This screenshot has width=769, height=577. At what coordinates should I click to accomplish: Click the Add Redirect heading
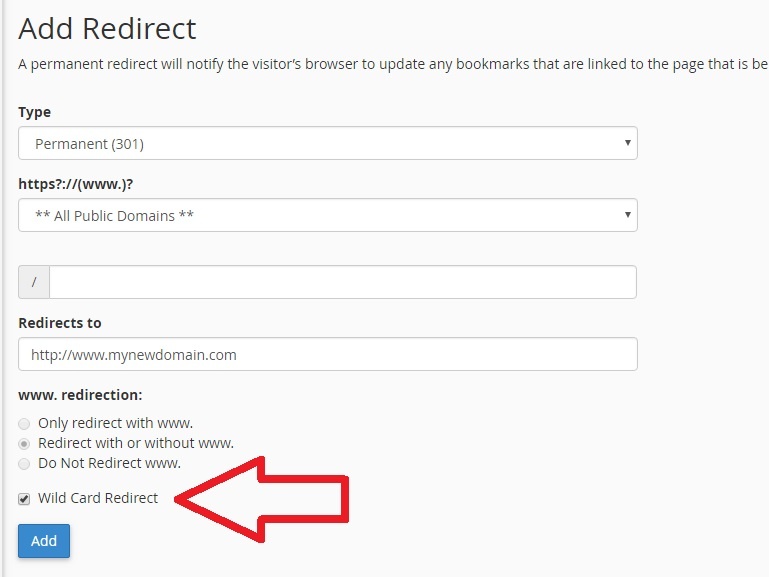click(x=107, y=28)
